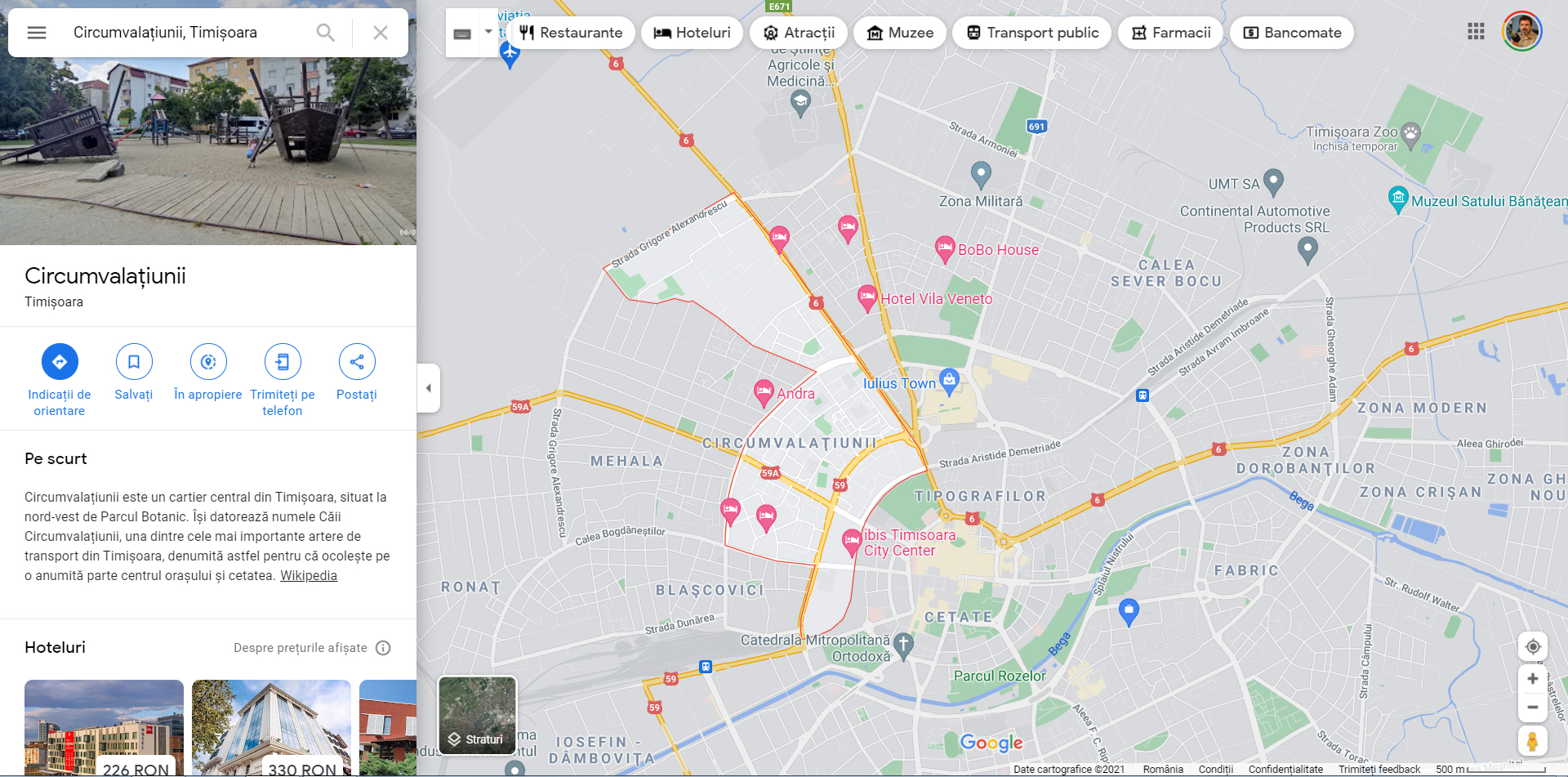Filter map by Restaurante
Viewport: 1568px width, 777px height.
(572, 33)
